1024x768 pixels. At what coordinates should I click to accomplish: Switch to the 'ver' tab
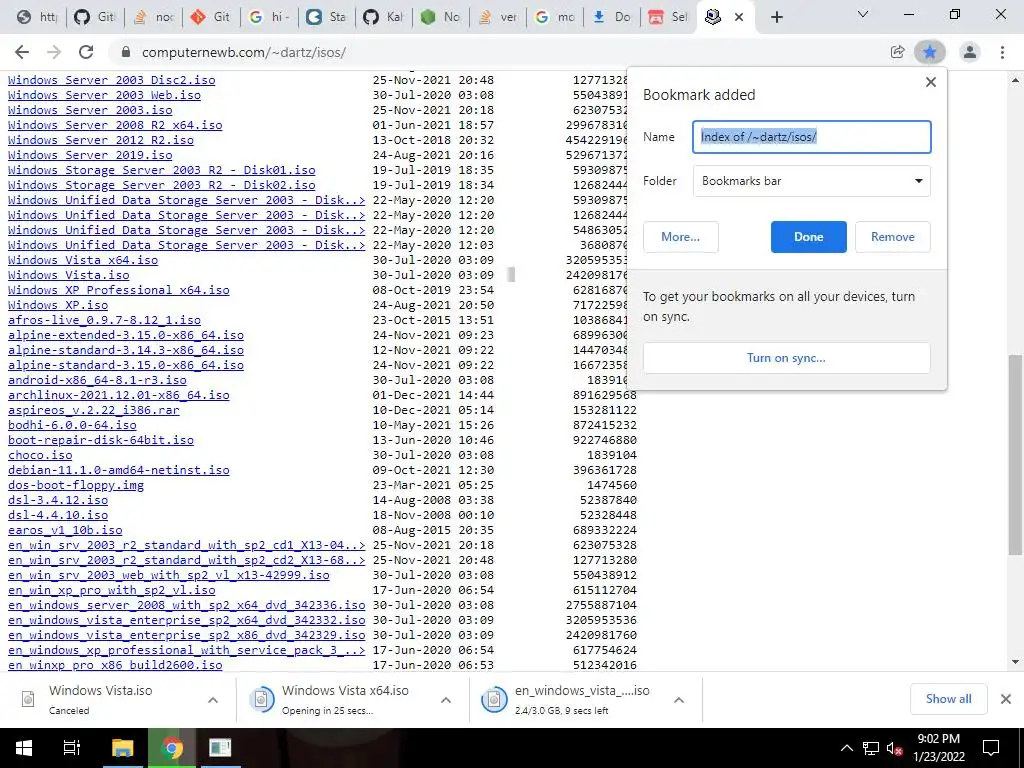pos(498,17)
